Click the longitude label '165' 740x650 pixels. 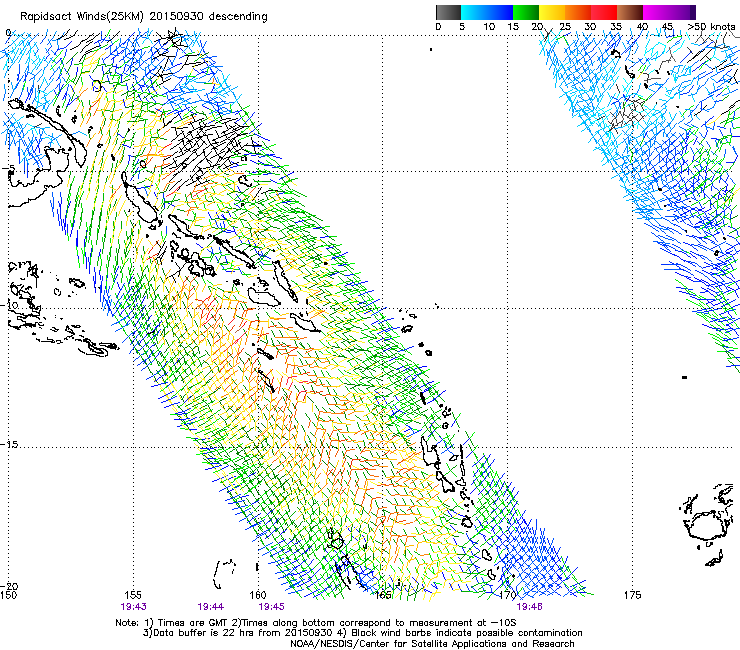pyautogui.click(x=383, y=595)
